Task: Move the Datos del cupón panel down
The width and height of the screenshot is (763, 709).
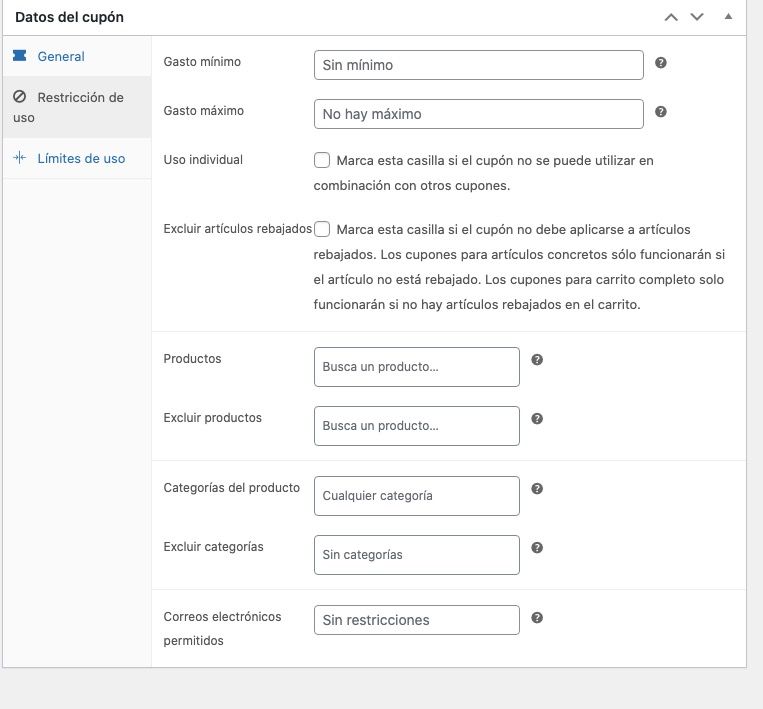Action: (697, 18)
